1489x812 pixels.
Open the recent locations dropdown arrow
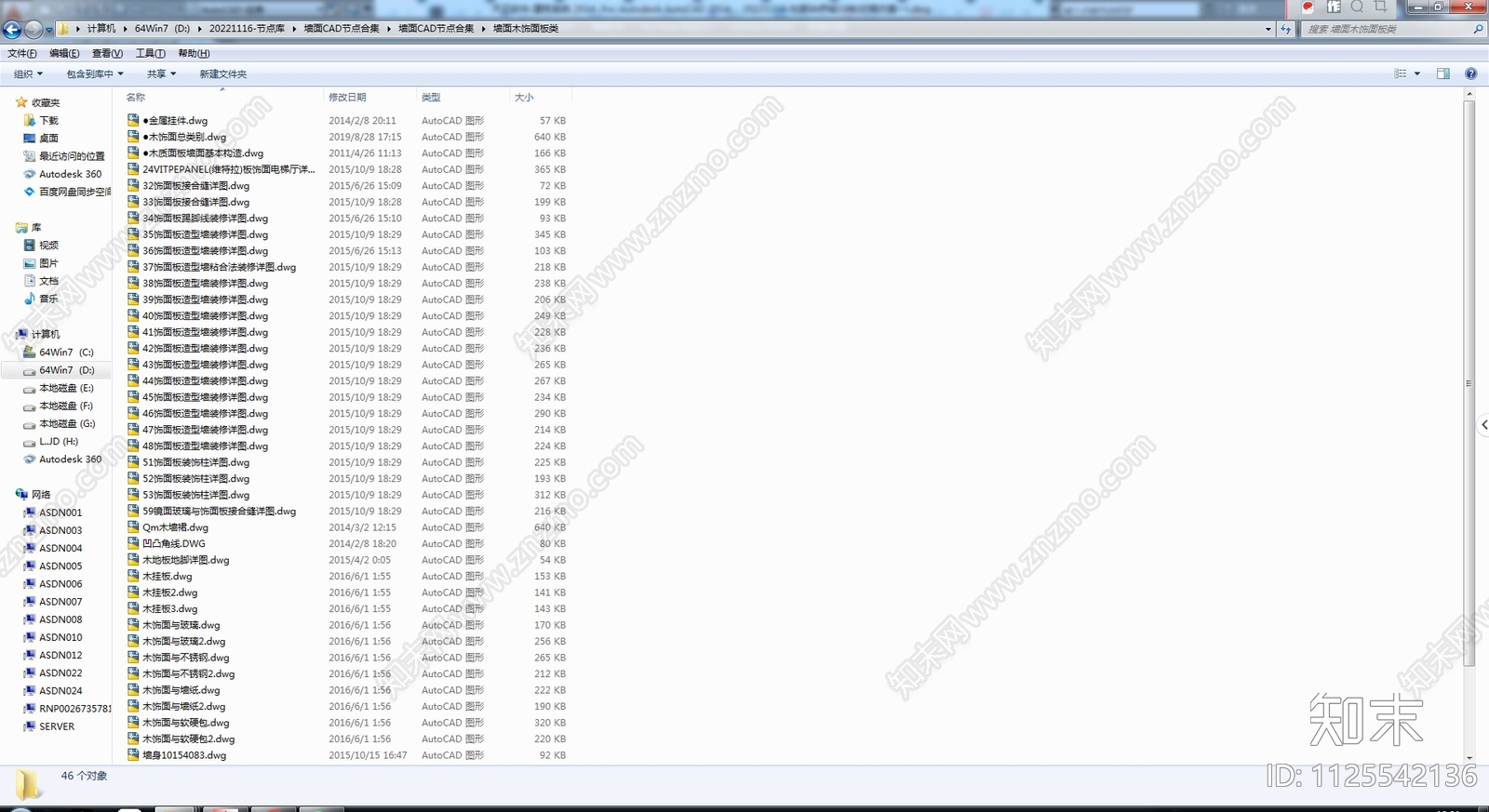pyautogui.click(x=48, y=30)
